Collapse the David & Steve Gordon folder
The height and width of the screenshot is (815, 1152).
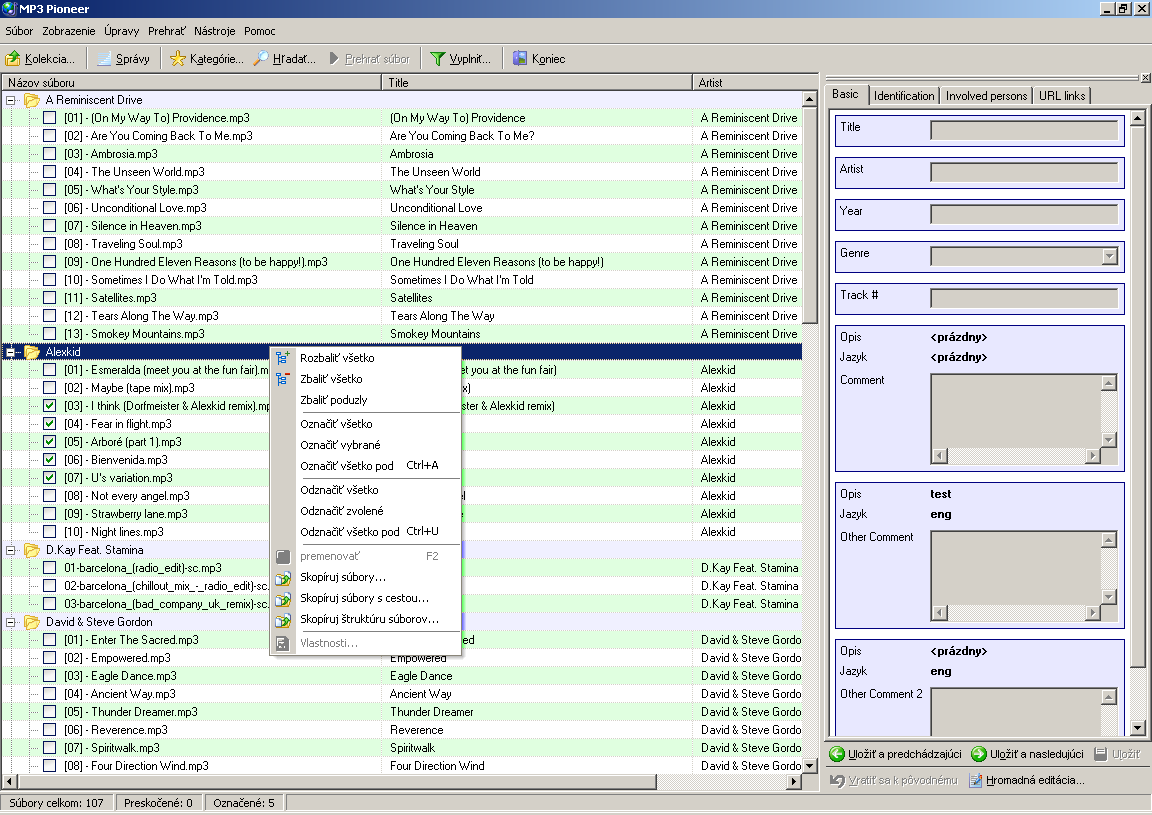[12, 622]
